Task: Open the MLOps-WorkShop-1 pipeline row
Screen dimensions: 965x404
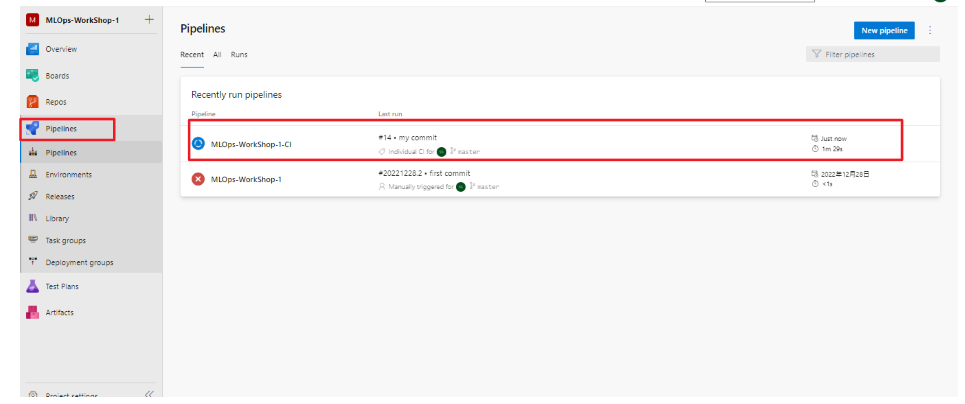Action: 560,179
